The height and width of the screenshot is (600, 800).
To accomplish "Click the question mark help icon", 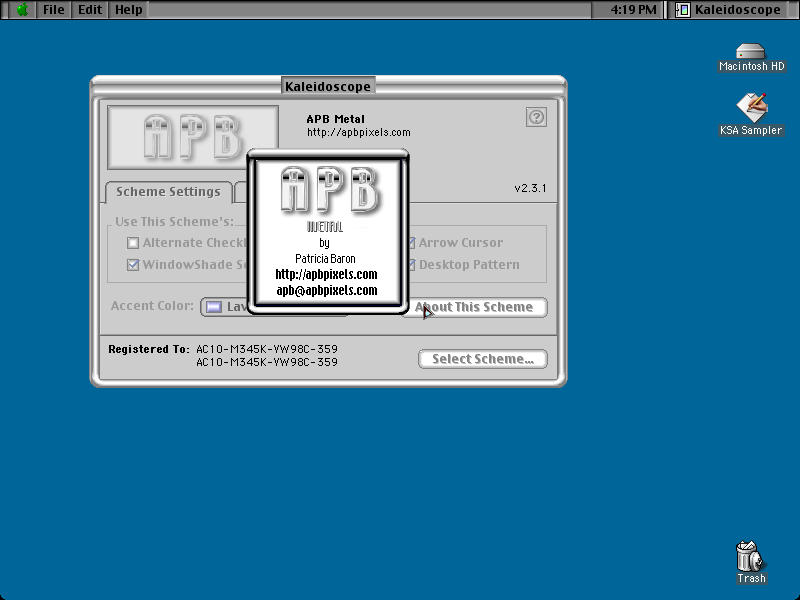I will coord(536,117).
